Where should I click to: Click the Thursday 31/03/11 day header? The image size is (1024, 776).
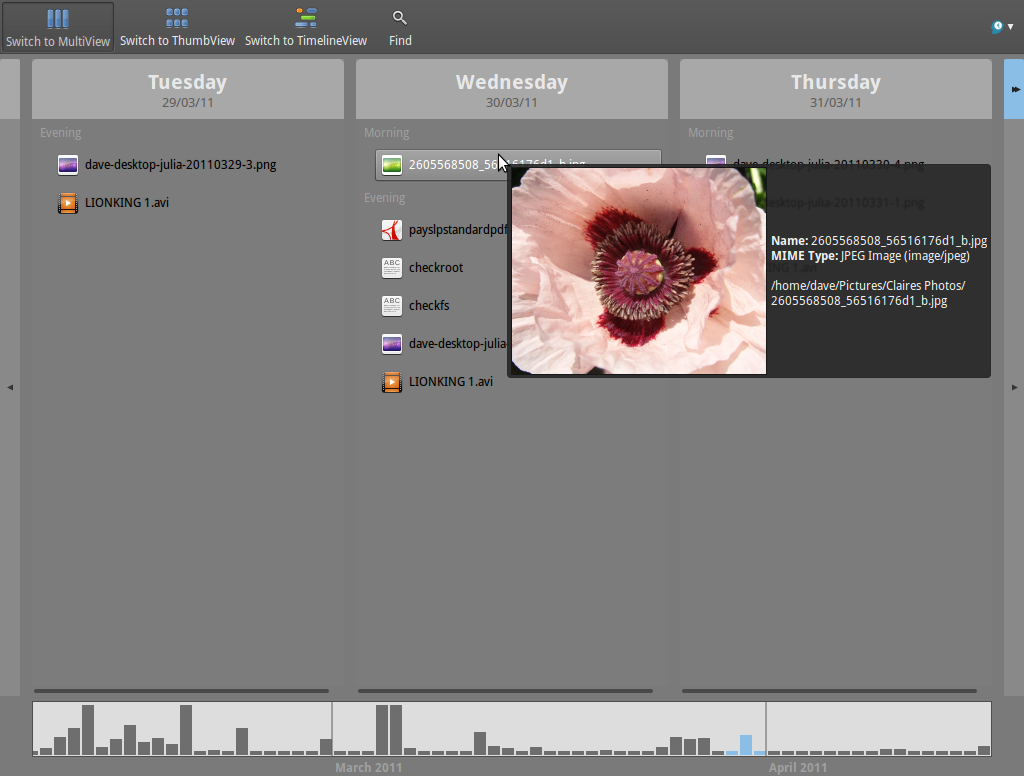coord(835,89)
